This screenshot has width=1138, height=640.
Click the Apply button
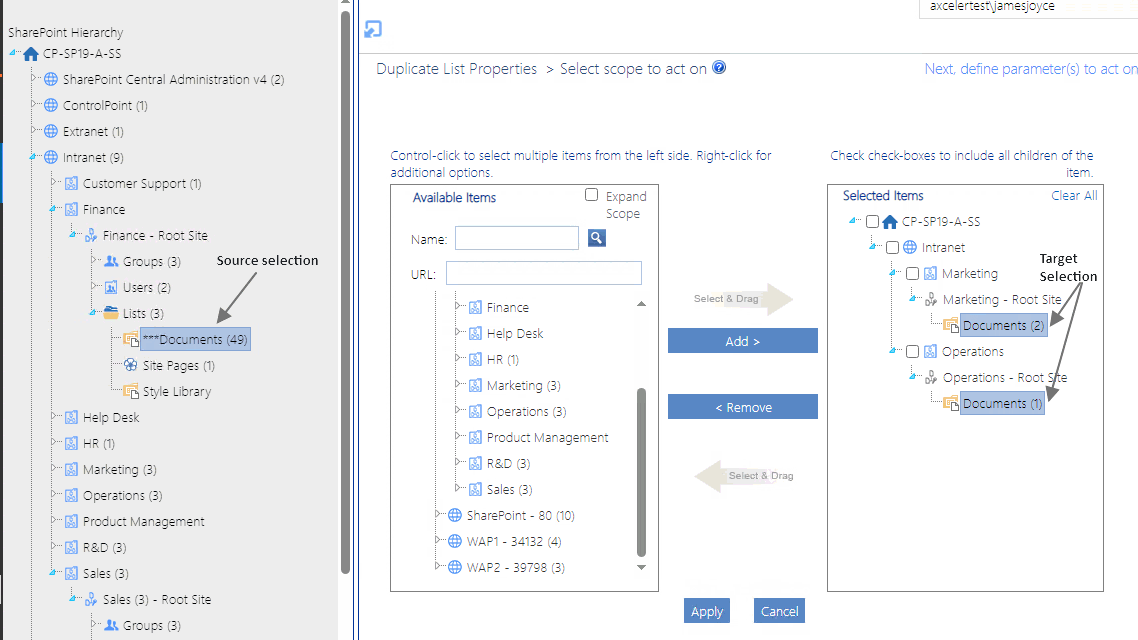point(706,610)
